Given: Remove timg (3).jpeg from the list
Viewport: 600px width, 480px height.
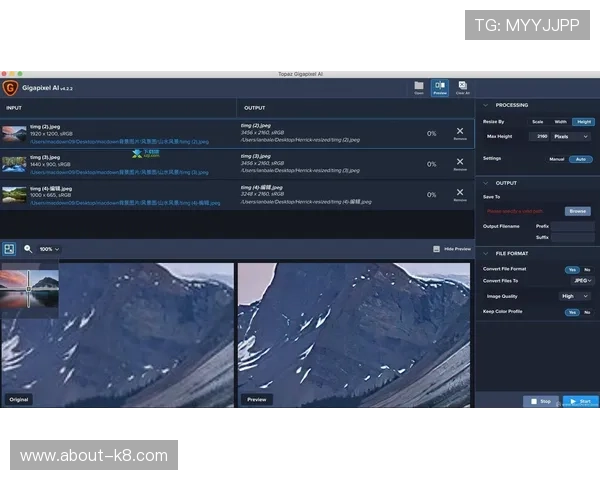Looking at the screenshot, I should (x=460, y=163).
